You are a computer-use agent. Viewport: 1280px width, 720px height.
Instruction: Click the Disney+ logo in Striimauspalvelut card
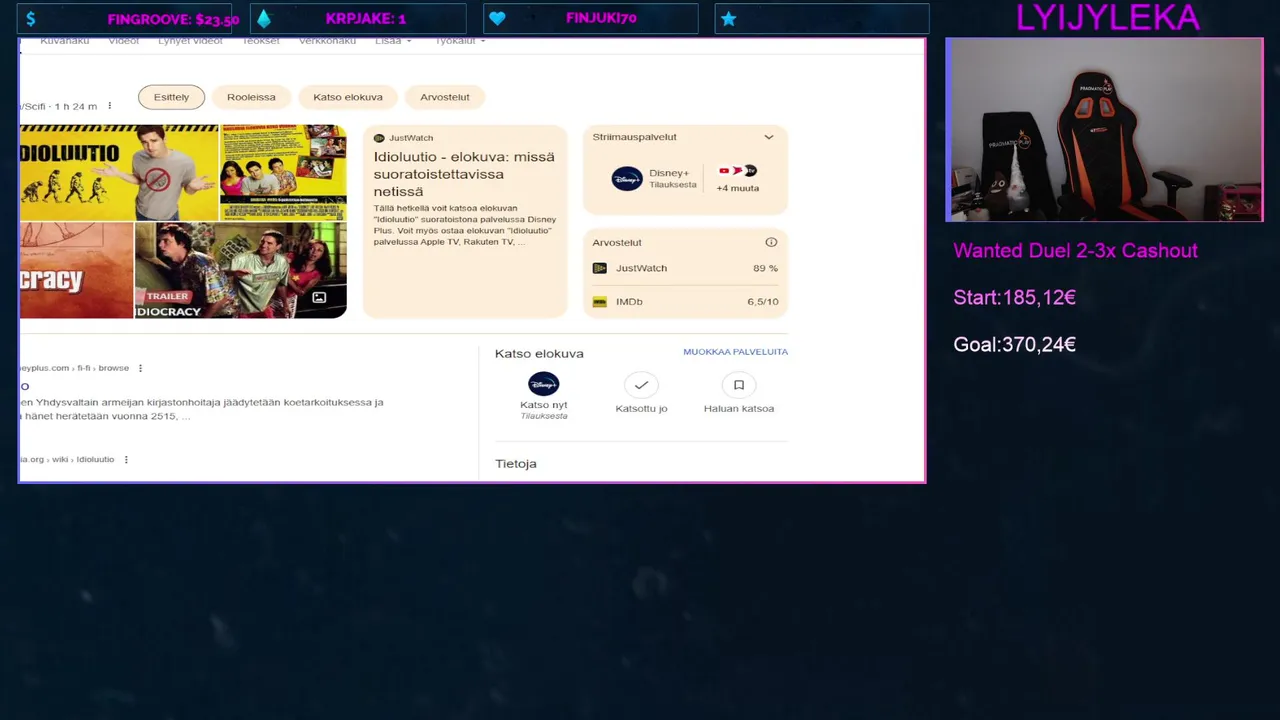click(x=627, y=179)
